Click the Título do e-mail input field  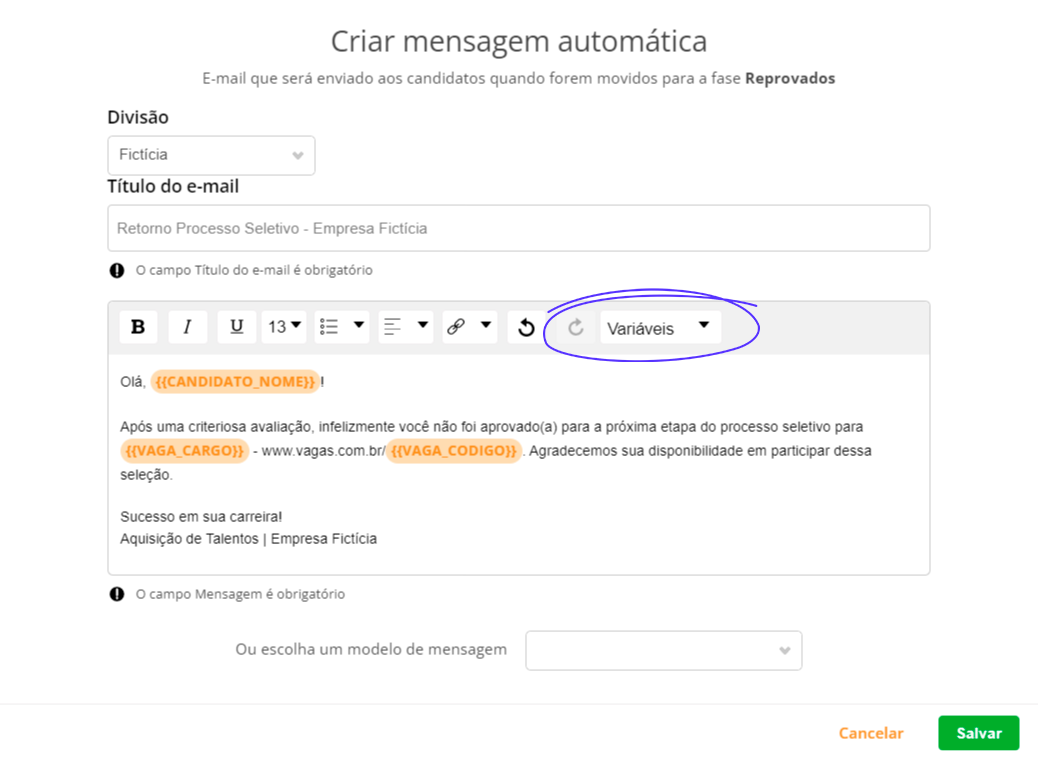tap(518, 228)
